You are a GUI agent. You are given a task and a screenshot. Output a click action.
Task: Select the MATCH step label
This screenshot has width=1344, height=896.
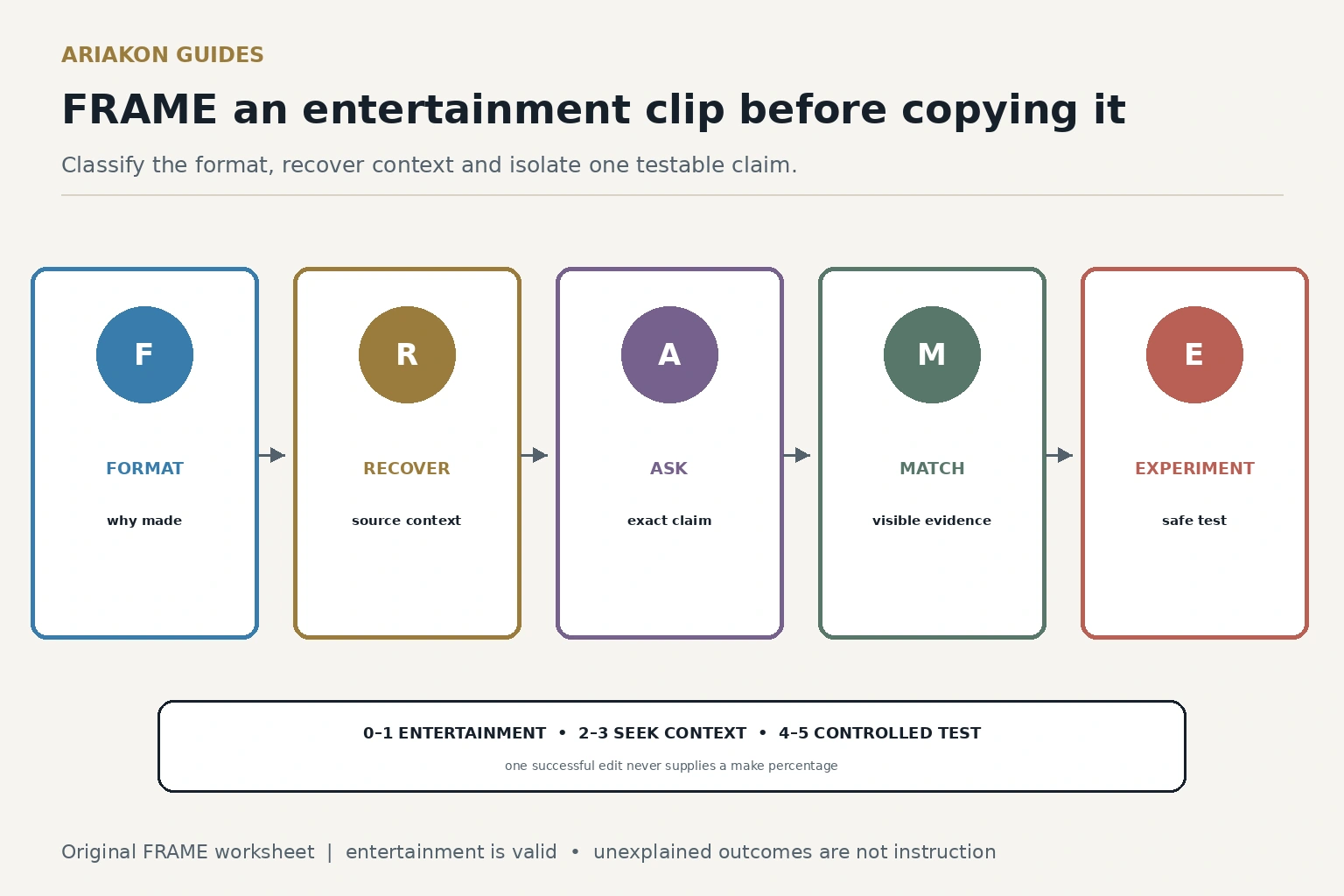[932, 468]
